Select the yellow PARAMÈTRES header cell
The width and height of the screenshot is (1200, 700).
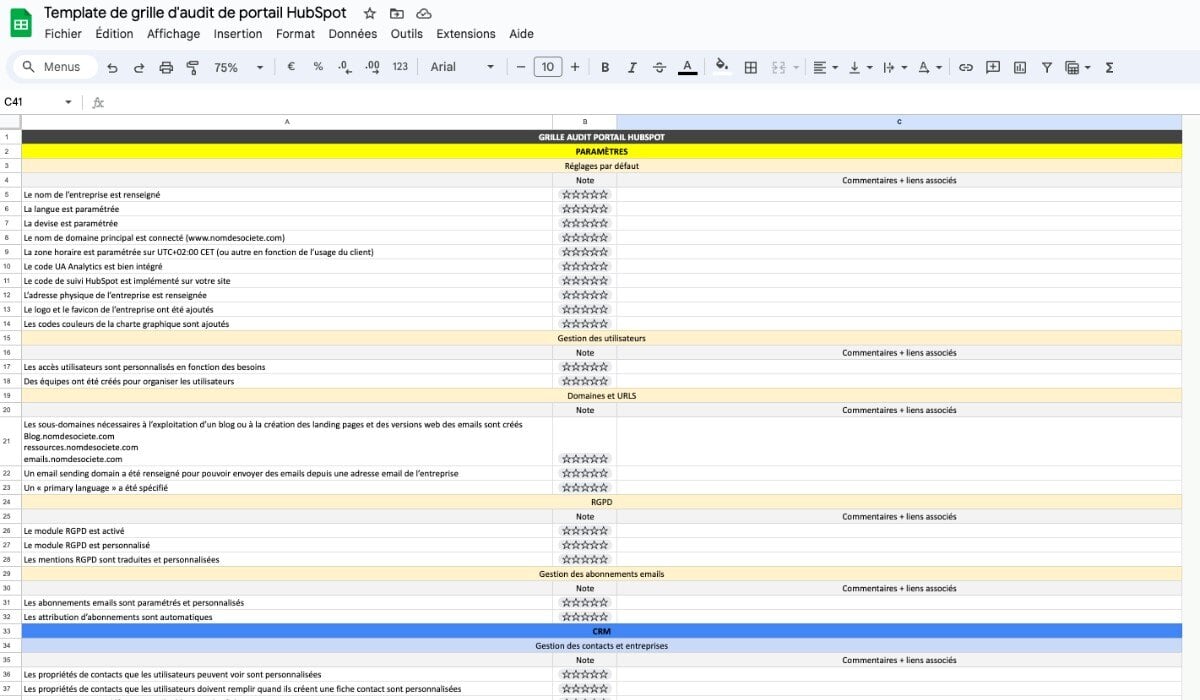point(601,152)
